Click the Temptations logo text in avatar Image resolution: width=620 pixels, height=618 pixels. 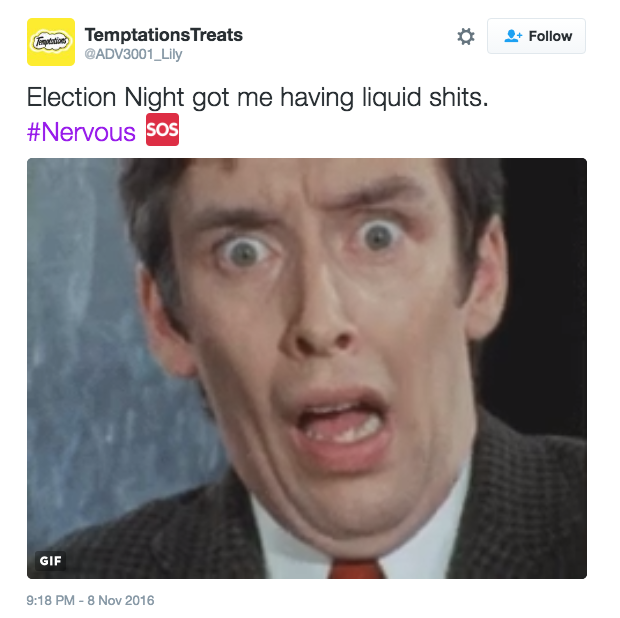point(51,42)
